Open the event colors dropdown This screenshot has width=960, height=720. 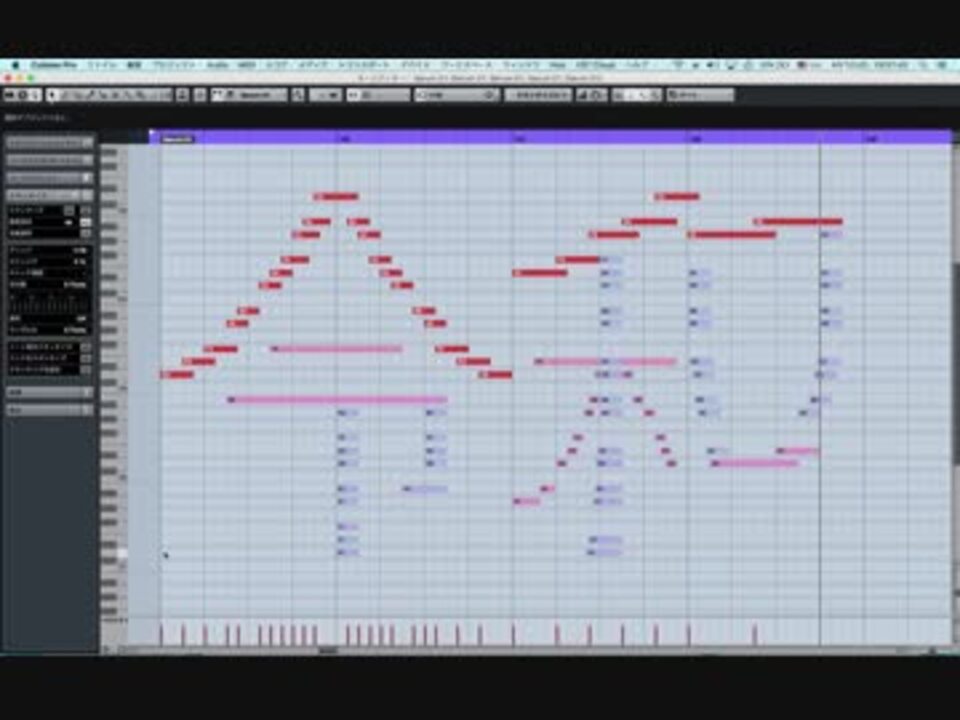click(700, 95)
